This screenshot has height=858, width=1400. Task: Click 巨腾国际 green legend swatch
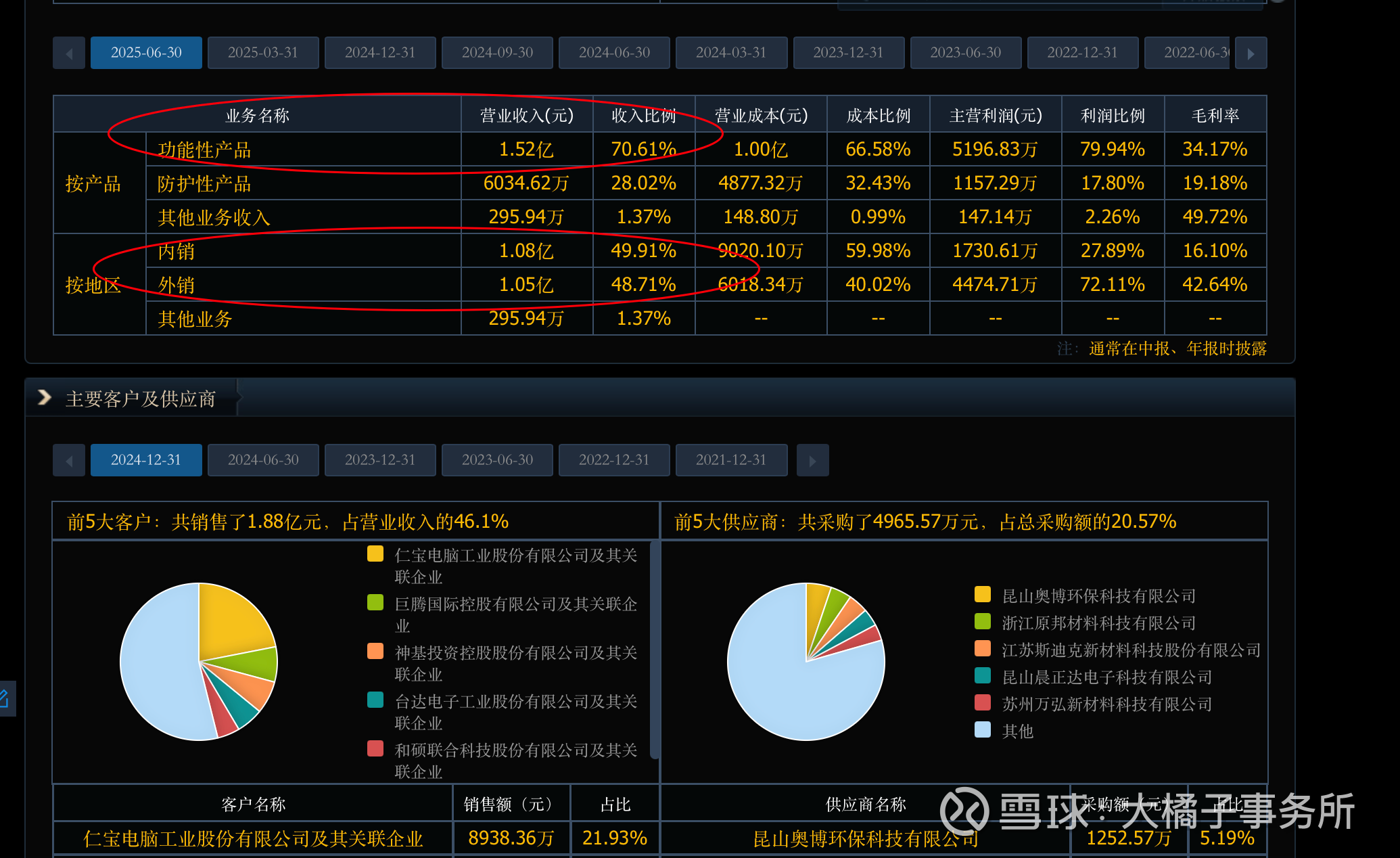point(375,603)
